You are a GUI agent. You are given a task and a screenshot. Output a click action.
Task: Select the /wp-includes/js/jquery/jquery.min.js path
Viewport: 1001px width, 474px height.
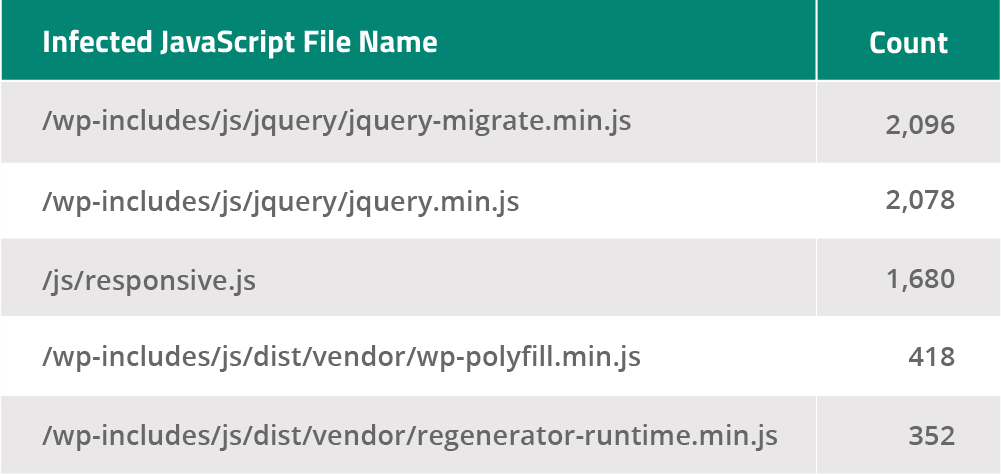280,201
